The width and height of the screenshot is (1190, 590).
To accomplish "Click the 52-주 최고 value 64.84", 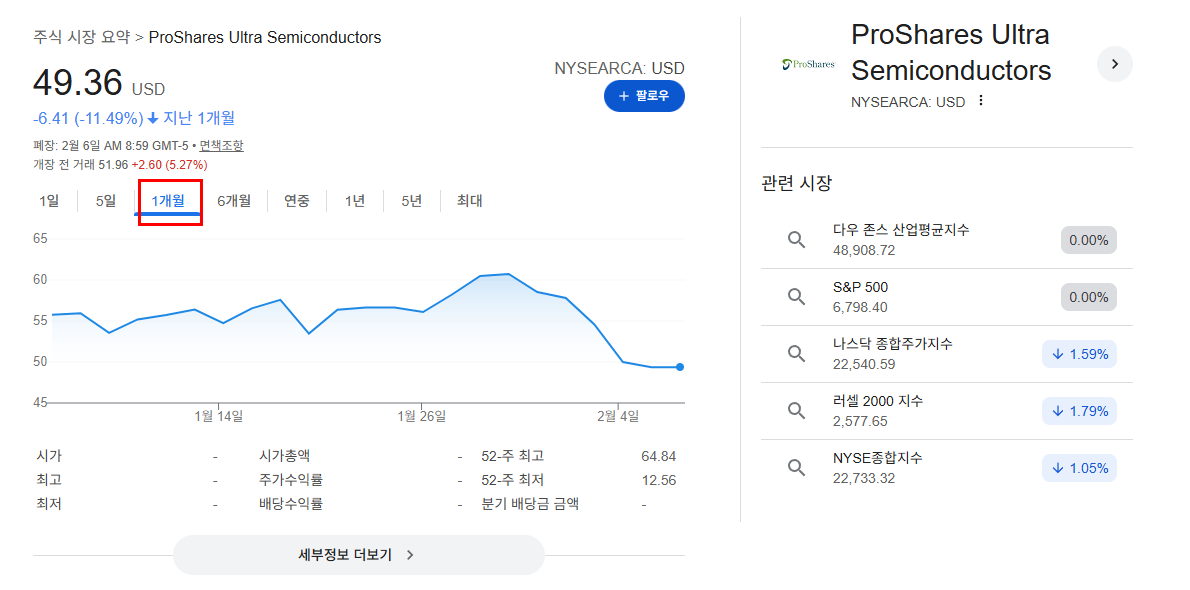I will coord(658,456).
